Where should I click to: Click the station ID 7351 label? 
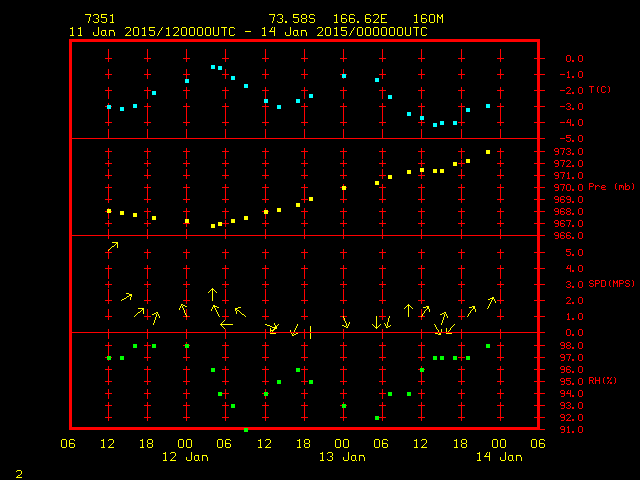click(100, 19)
